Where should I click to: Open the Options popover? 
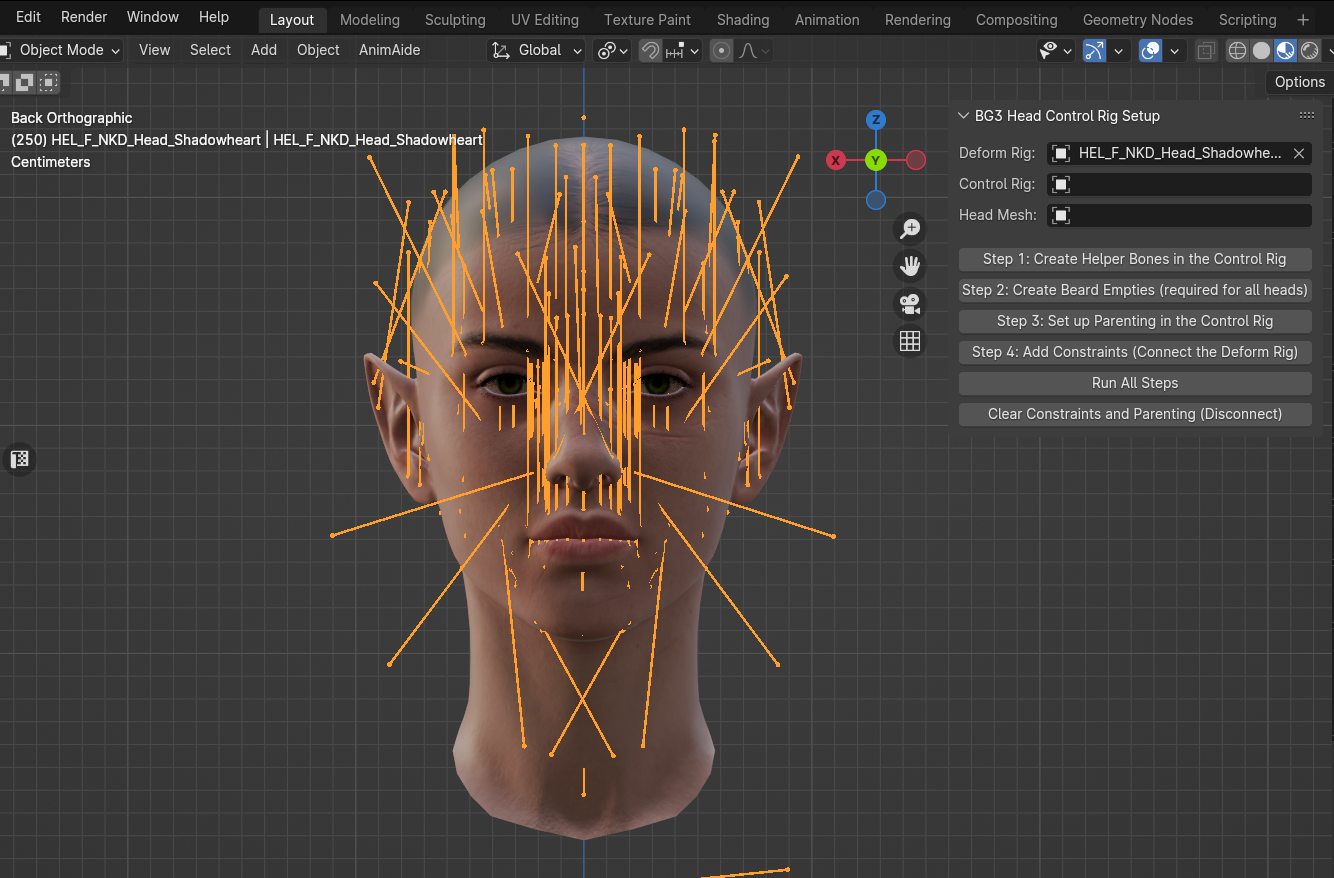(1299, 82)
